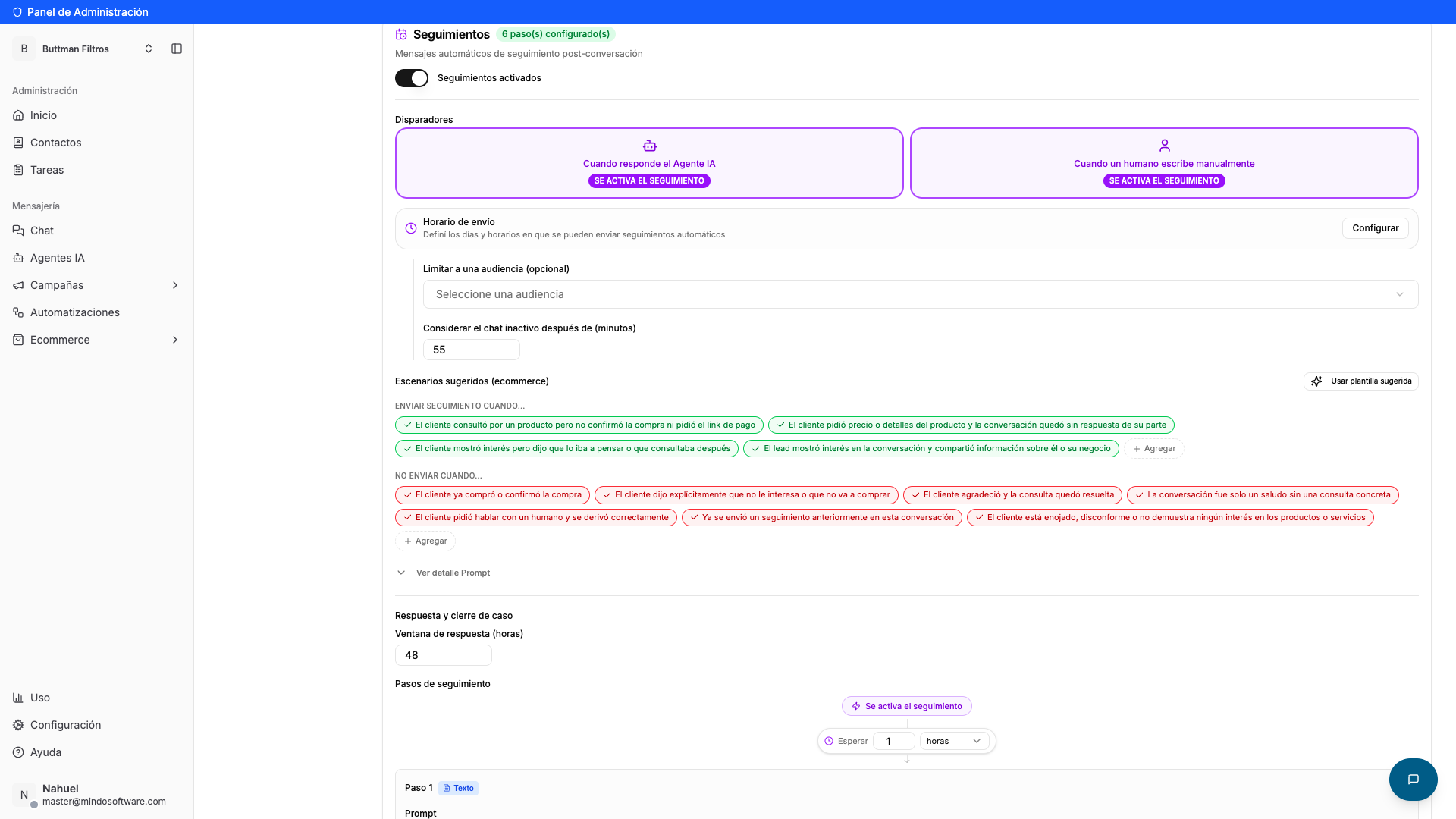
Task: Click the robot icon in Agente IA trigger
Action: click(x=649, y=146)
